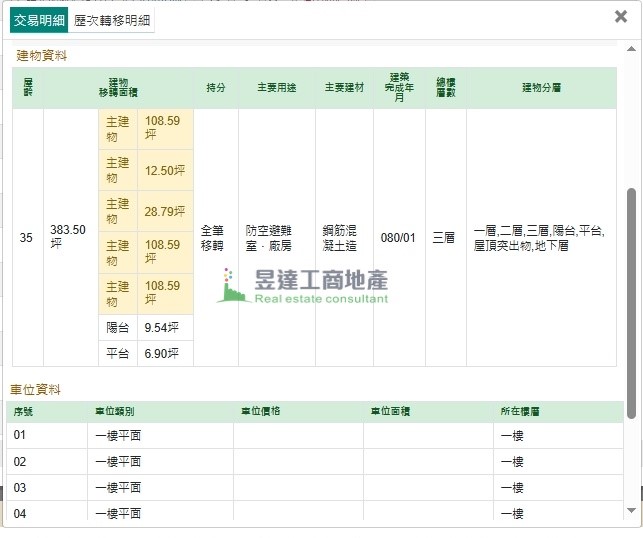This screenshot has width=643, height=538.
Task: Click the scrollbar down arrow
Action: (631, 511)
